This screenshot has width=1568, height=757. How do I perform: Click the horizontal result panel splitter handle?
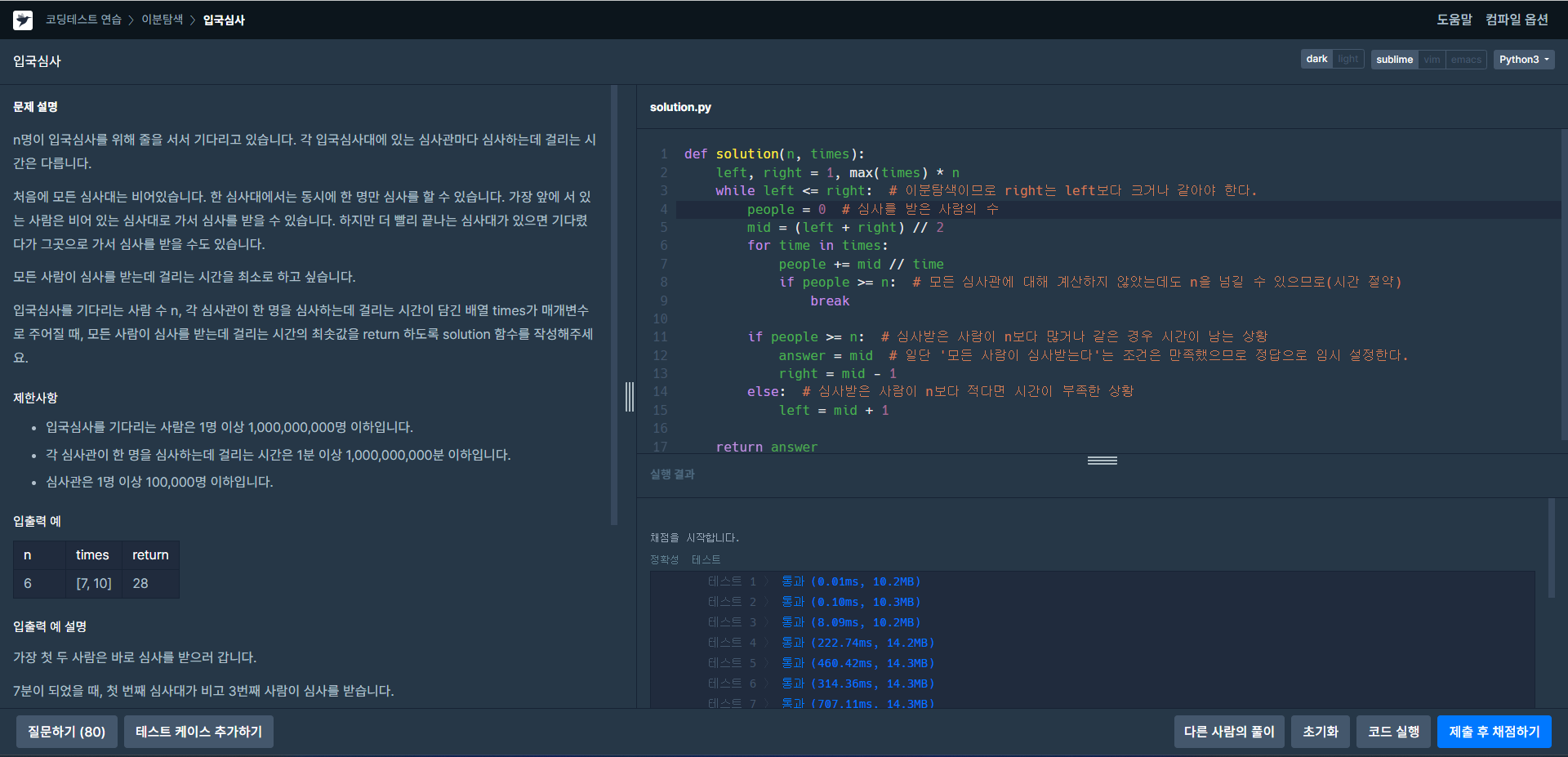(1102, 461)
